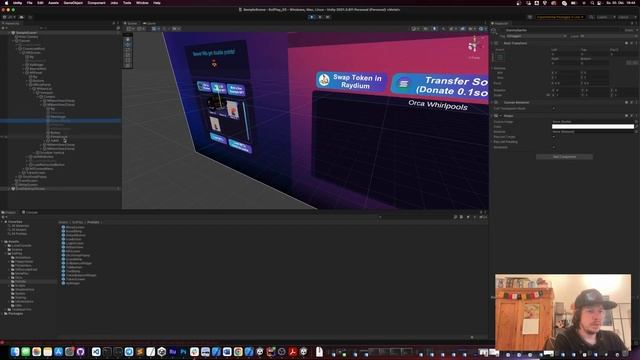The height and width of the screenshot is (360, 640).
Task: Select All Prefabs under Favorites
Action: 19,233
